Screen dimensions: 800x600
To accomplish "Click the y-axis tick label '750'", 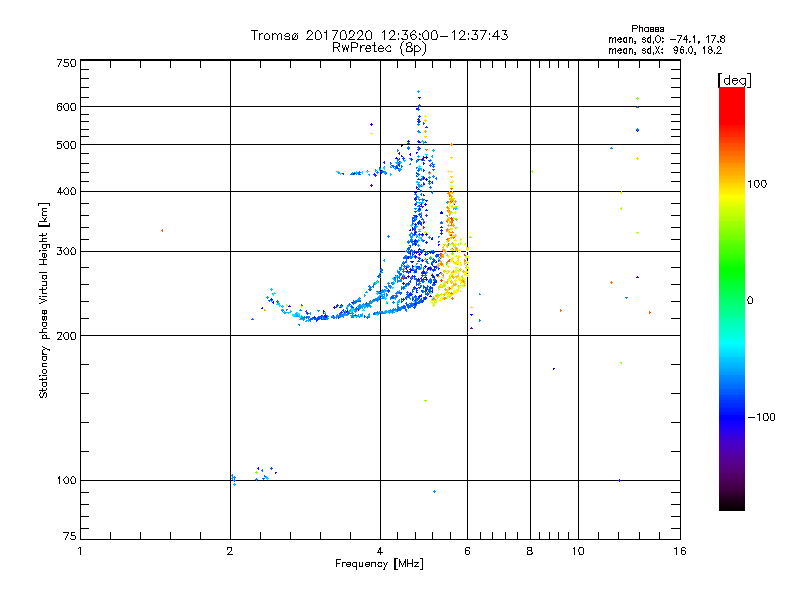I will [67, 63].
